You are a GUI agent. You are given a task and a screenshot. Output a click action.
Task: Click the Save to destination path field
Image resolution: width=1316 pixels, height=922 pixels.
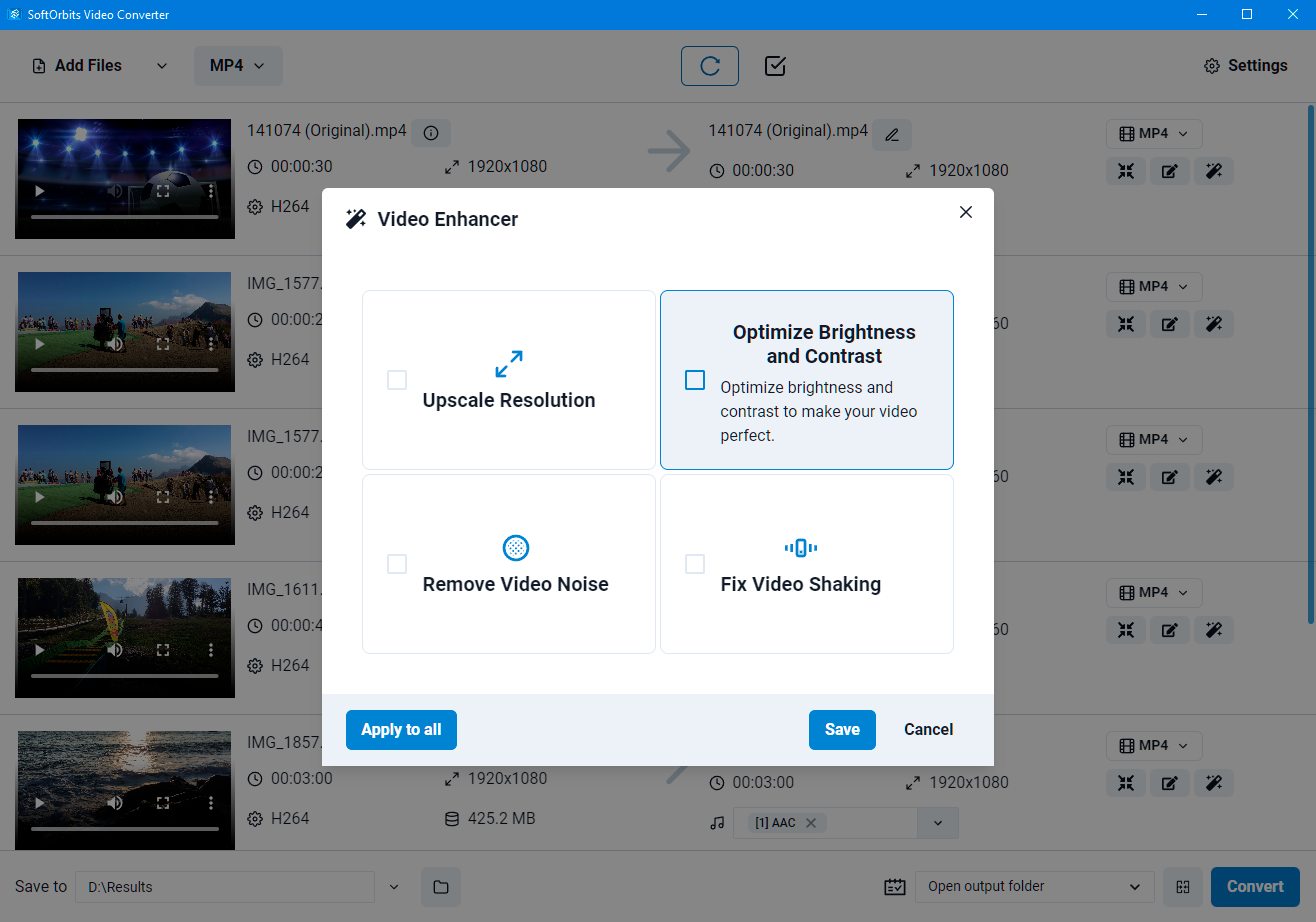(225, 886)
